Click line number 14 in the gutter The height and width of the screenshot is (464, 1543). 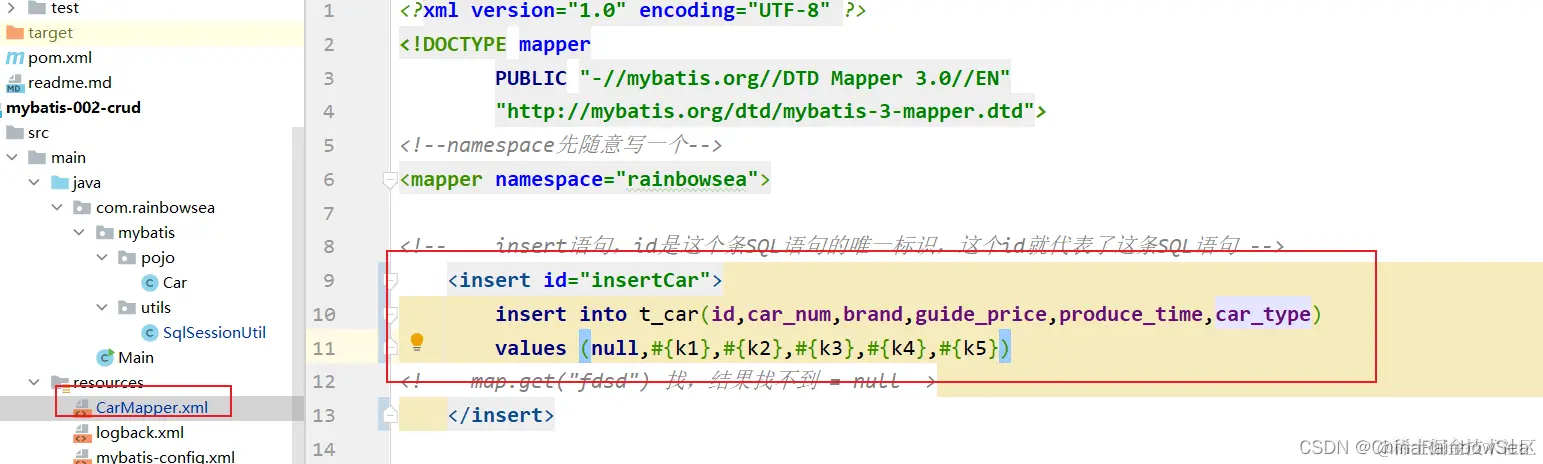(324, 449)
